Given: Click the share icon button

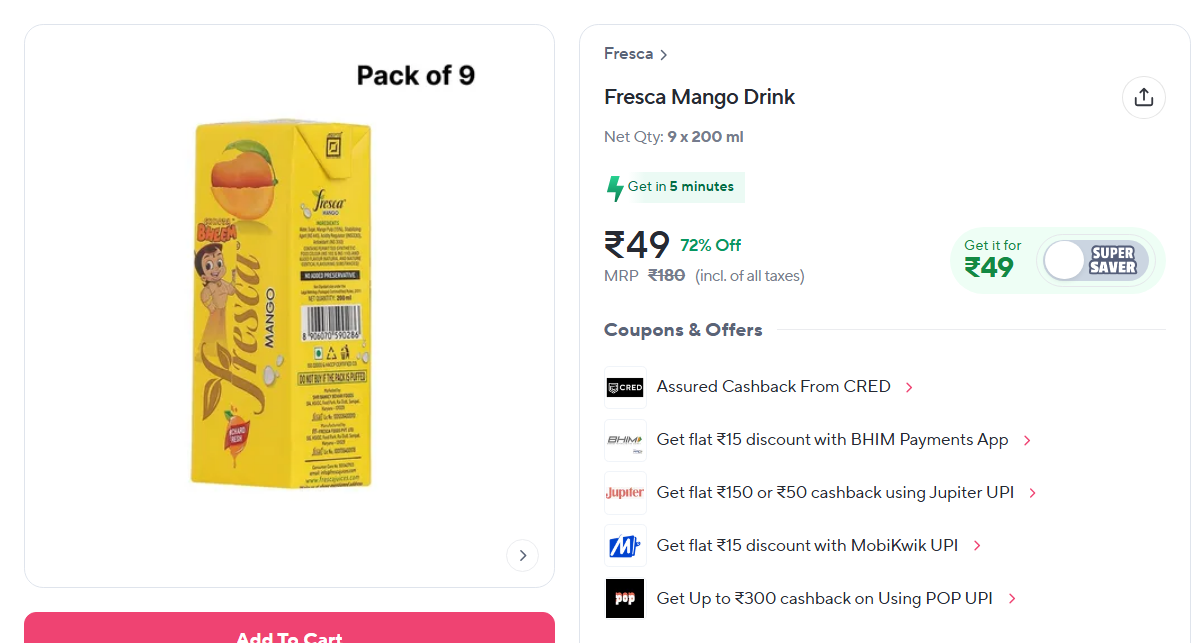Looking at the screenshot, I should coord(1144,97).
